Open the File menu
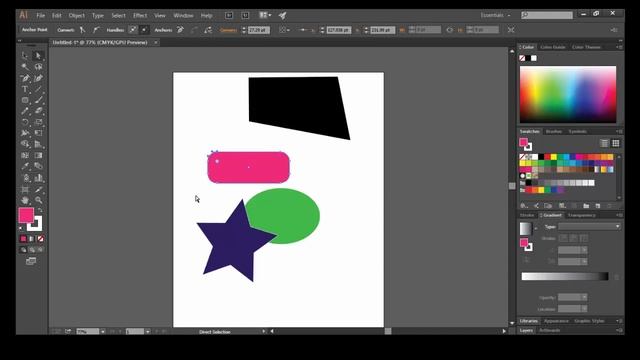The height and width of the screenshot is (360, 640). click(40, 16)
